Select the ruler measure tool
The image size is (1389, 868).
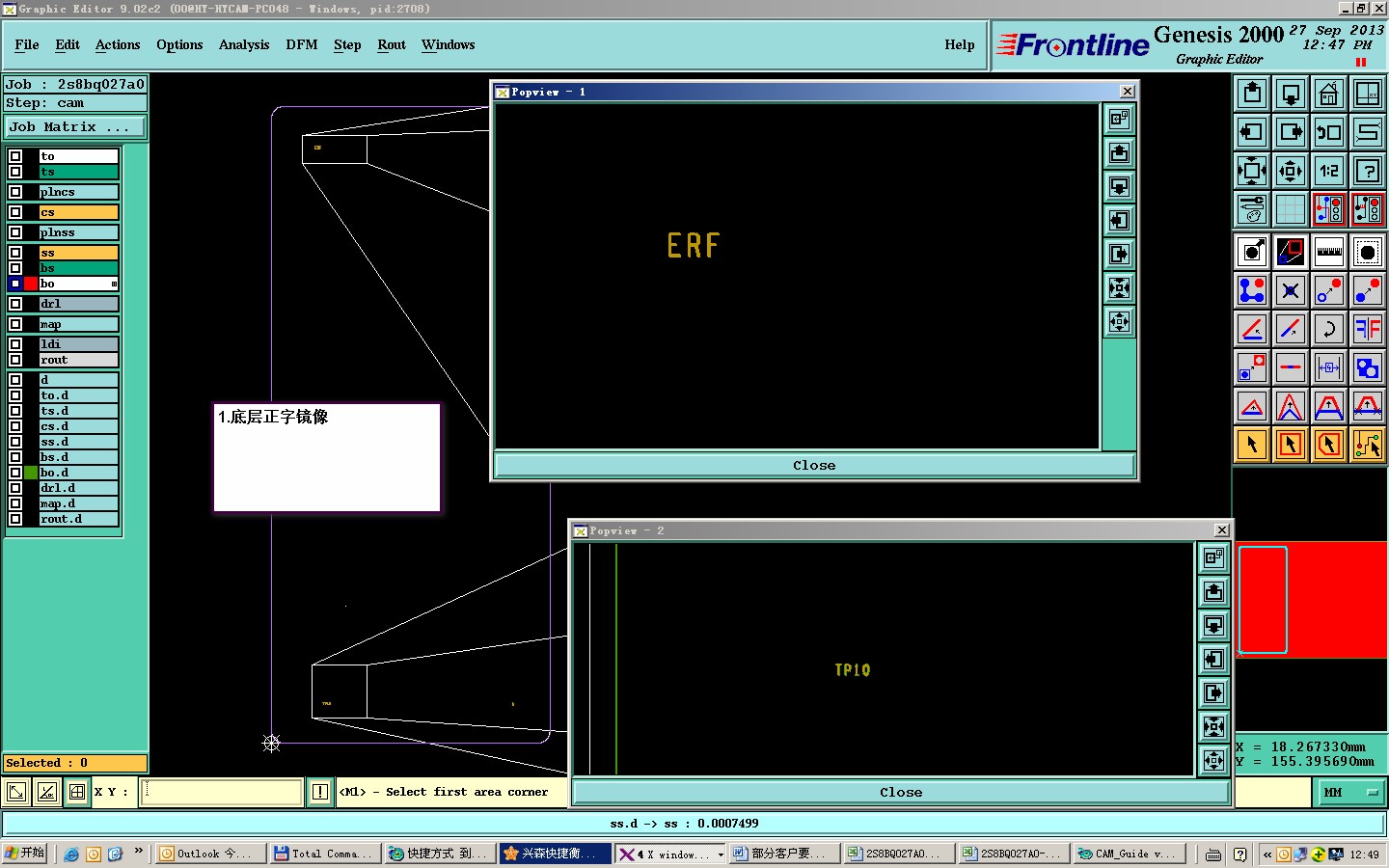1329,253
